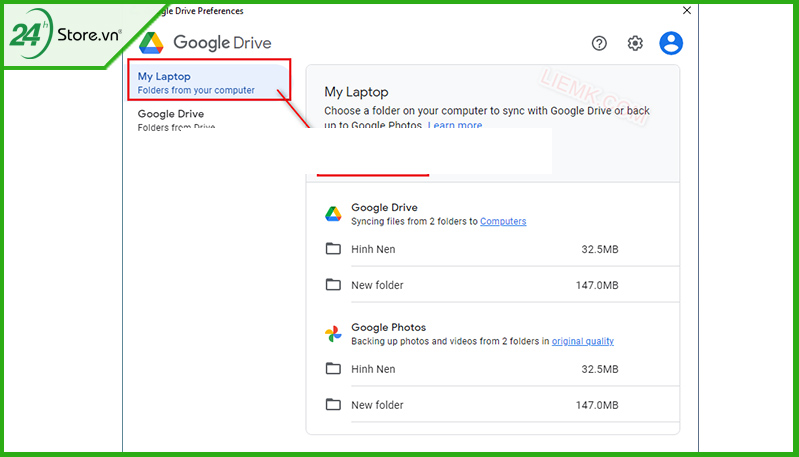The width and height of the screenshot is (799, 457).
Task: Open the Learn more link
Action: coord(455,125)
